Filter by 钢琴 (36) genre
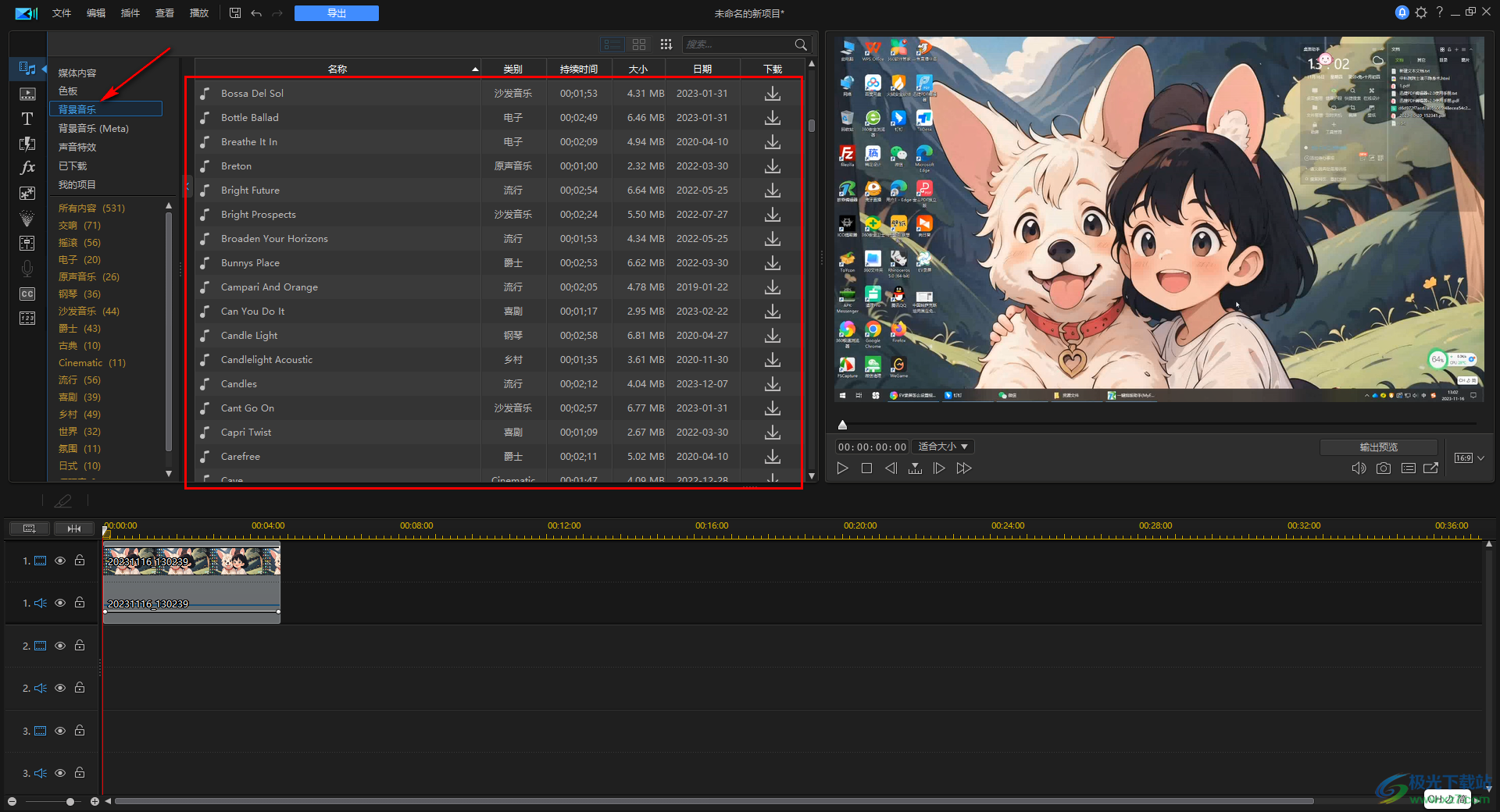The image size is (1500, 812). (80, 294)
